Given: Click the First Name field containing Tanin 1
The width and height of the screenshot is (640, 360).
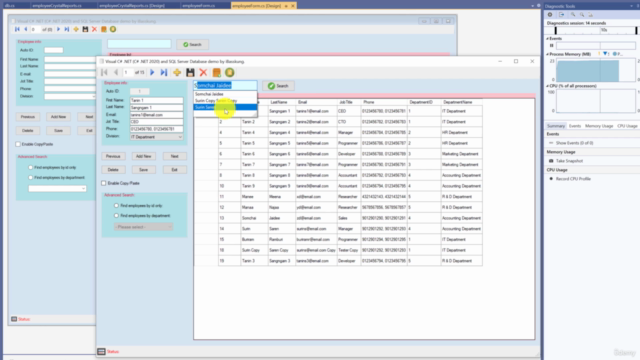Looking at the screenshot, I should point(156,100).
